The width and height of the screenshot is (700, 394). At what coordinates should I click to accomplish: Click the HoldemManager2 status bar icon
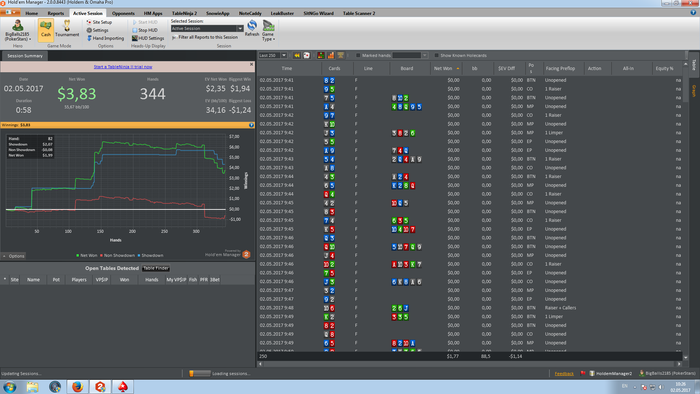[x=610, y=373]
